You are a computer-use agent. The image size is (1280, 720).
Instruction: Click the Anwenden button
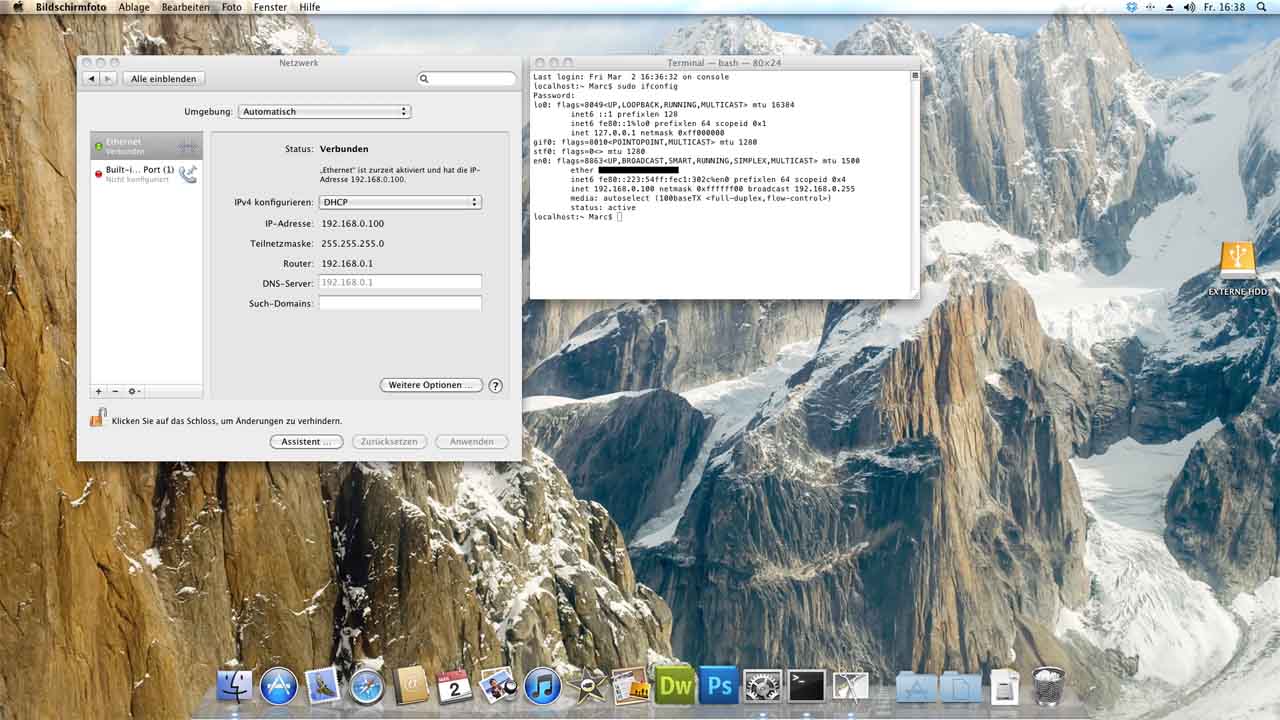point(471,441)
